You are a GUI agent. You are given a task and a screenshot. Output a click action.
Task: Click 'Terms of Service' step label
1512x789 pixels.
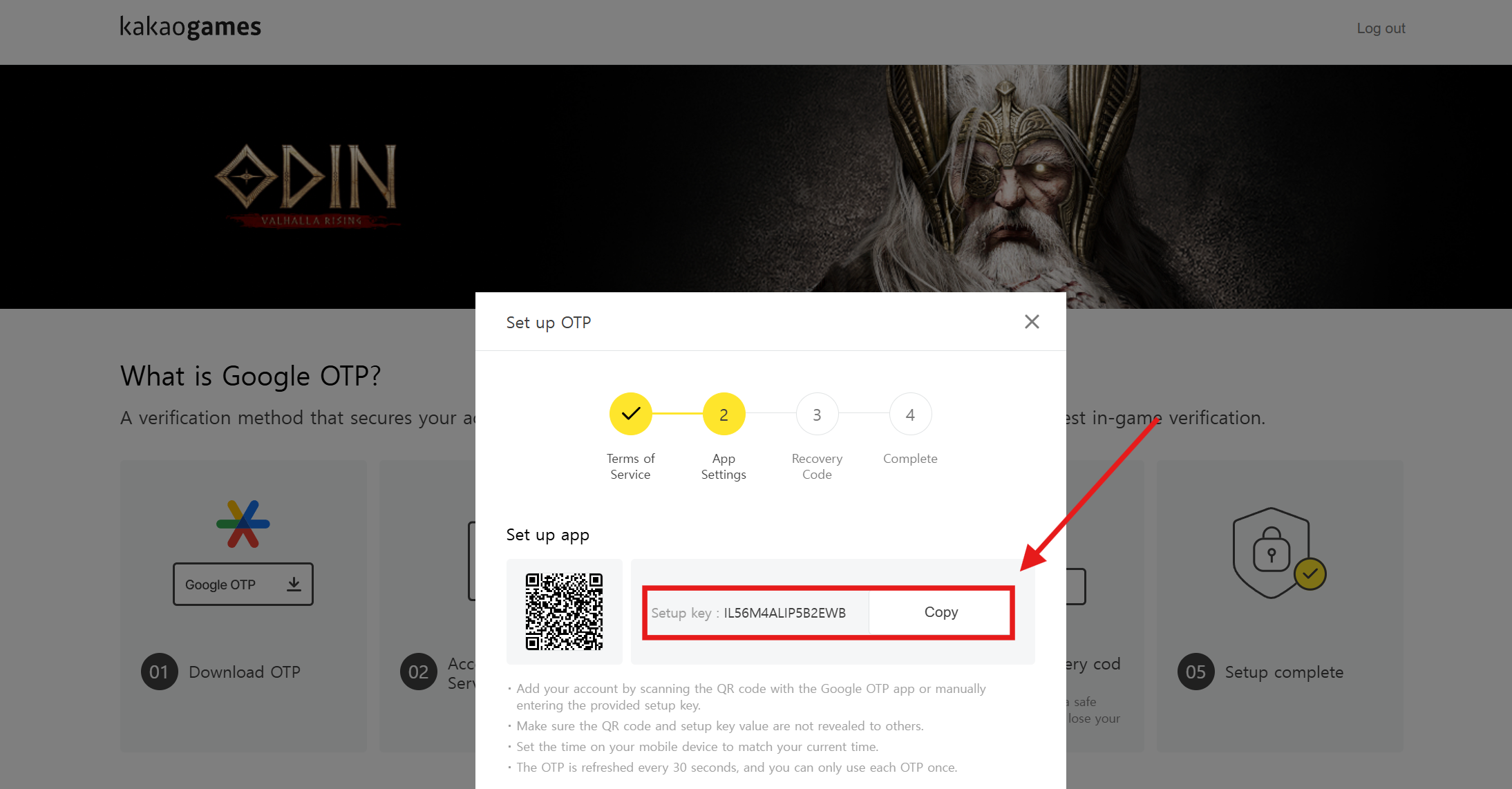[630, 466]
